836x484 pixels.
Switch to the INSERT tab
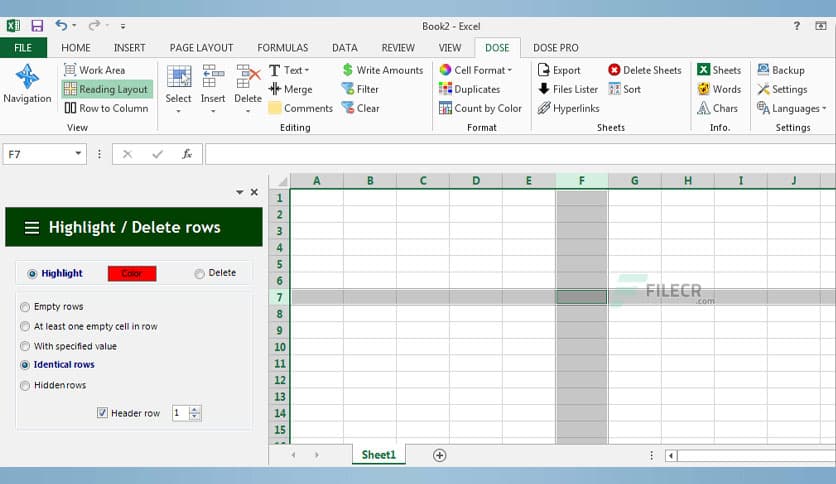[x=130, y=47]
